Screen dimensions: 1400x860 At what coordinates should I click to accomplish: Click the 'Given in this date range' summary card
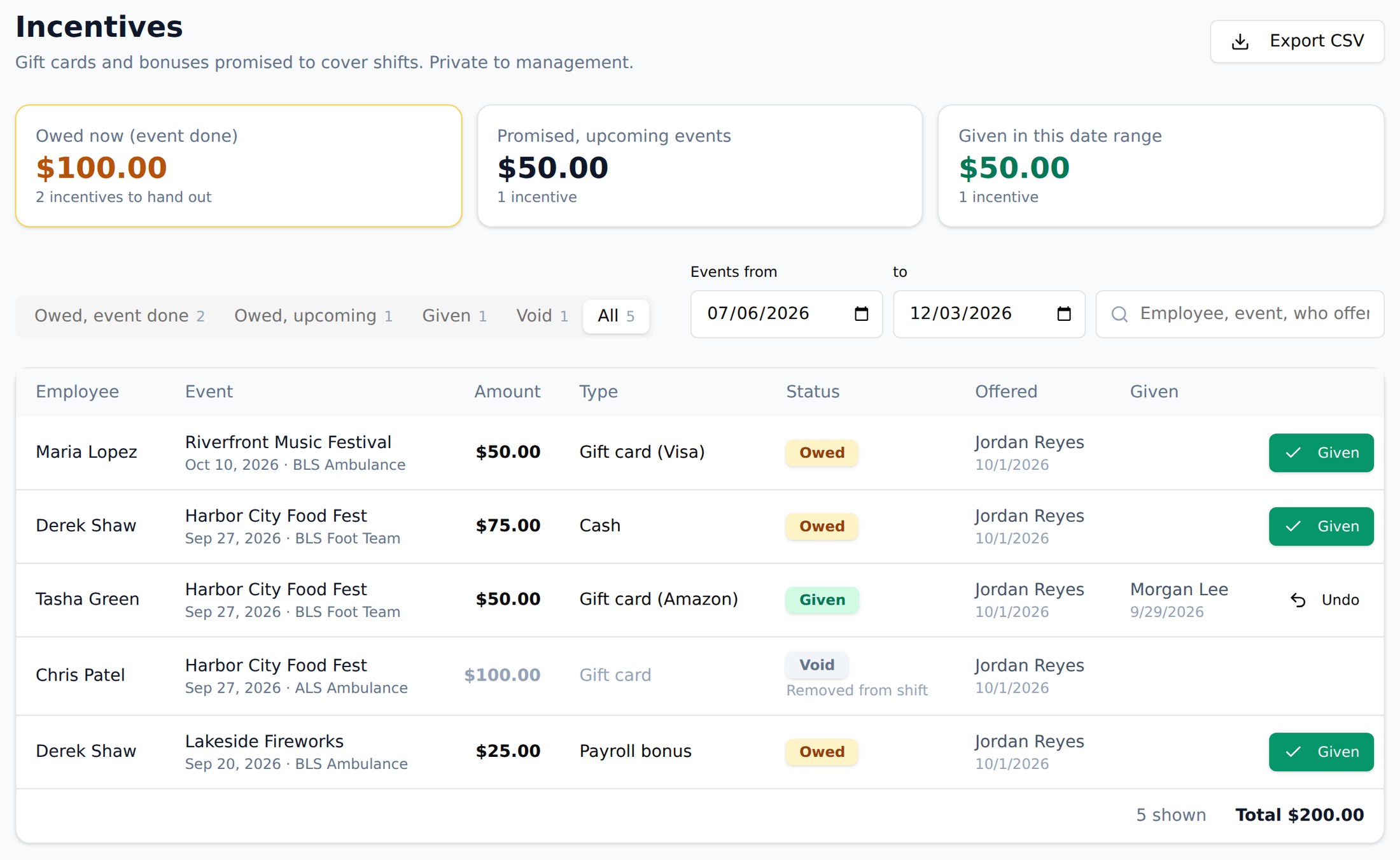pos(1161,166)
